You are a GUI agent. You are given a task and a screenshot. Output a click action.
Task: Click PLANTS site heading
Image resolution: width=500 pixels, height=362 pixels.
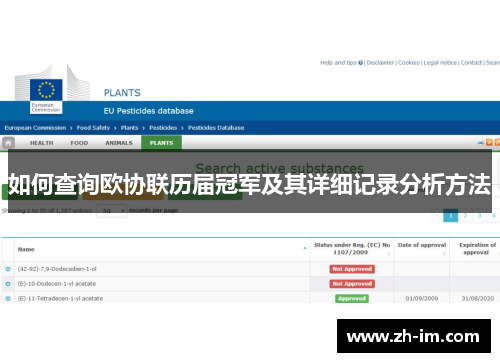tap(122, 93)
